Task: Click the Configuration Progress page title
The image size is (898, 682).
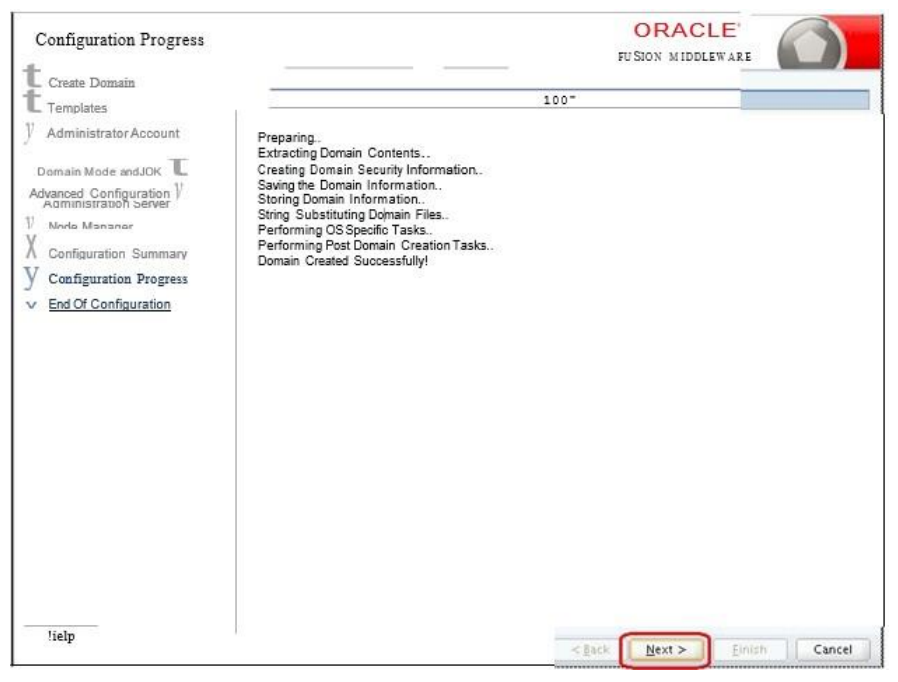Action: pyautogui.click(x=120, y=40)
